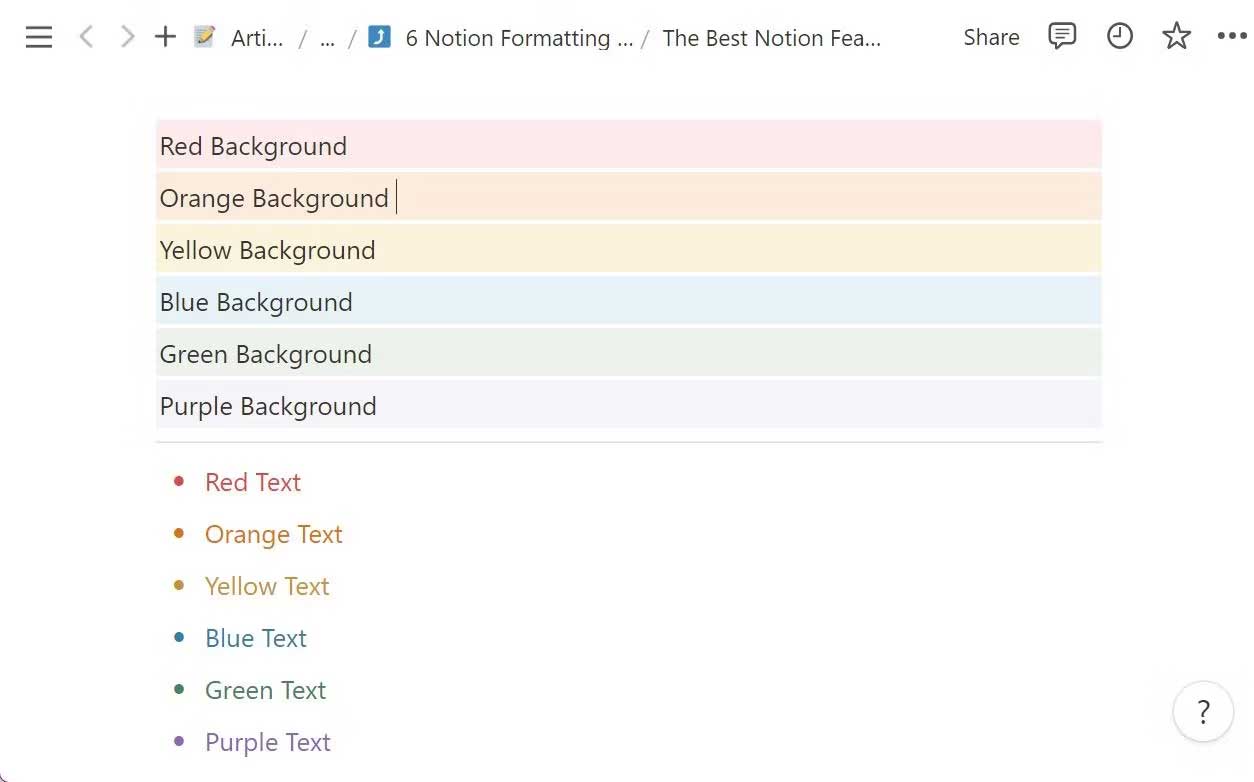Click the Share button

tap(991, 37)
